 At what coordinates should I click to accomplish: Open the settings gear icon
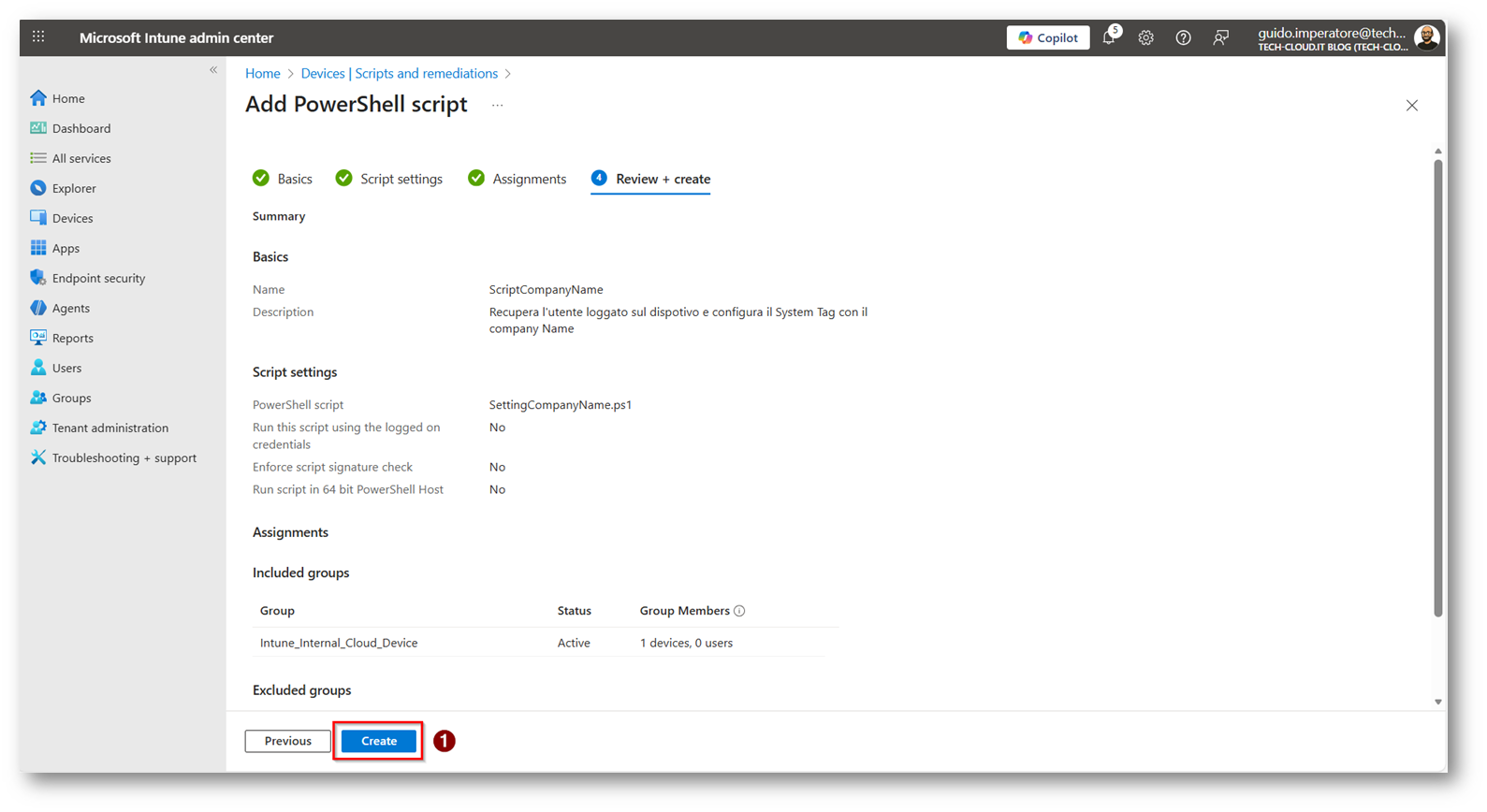click(1145, 37)
